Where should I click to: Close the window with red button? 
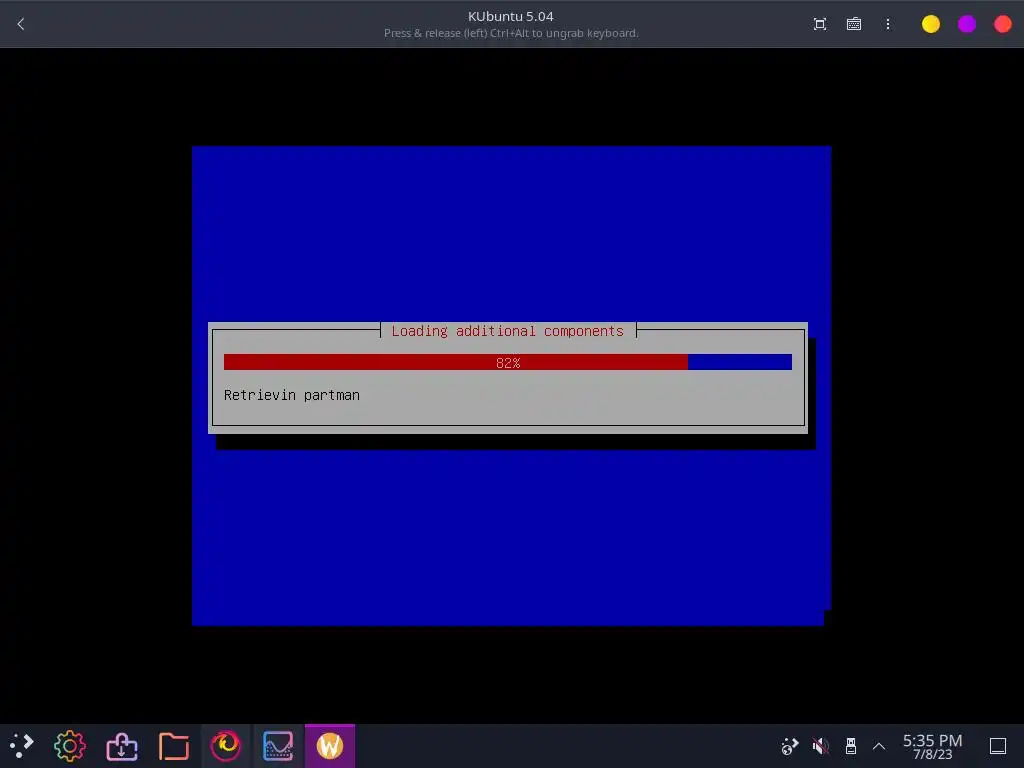pos(1002,24)
